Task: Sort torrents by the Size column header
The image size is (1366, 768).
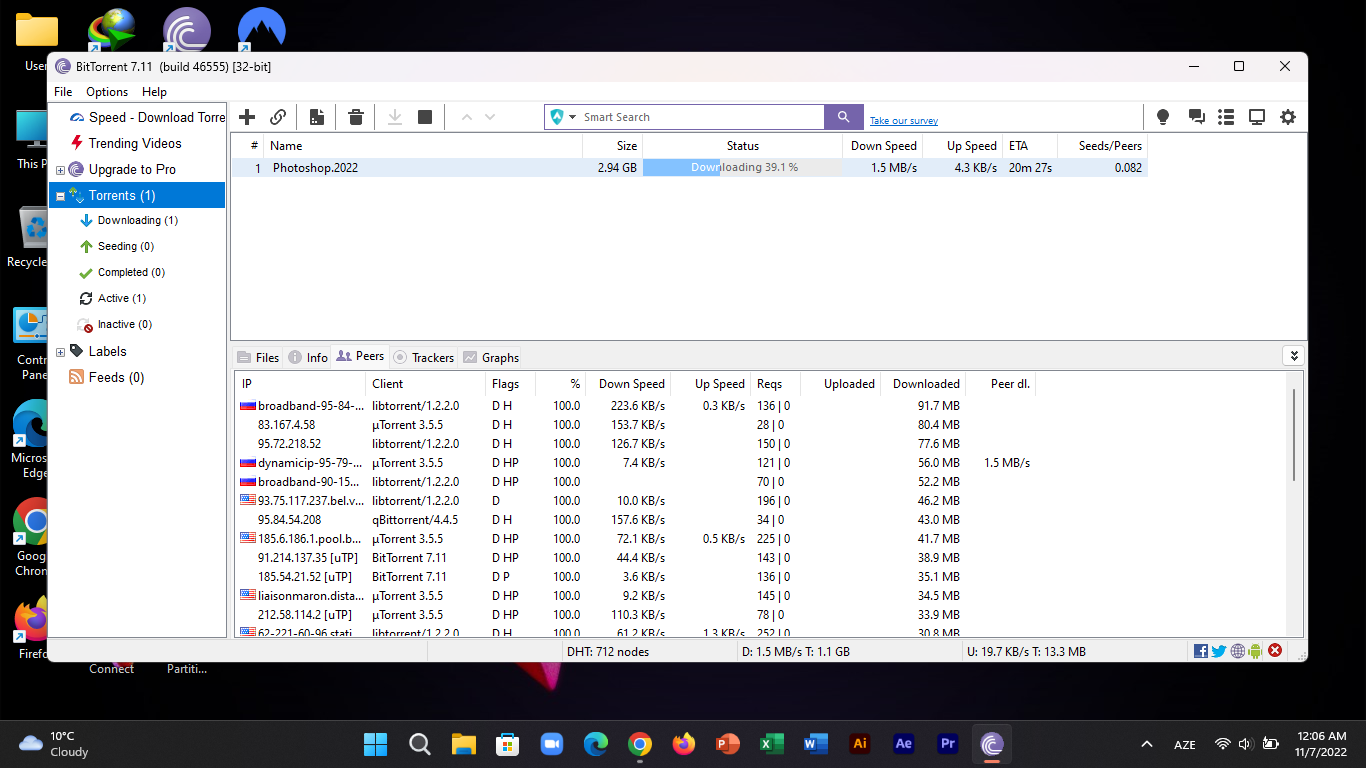Action: [x=612, y=146]
